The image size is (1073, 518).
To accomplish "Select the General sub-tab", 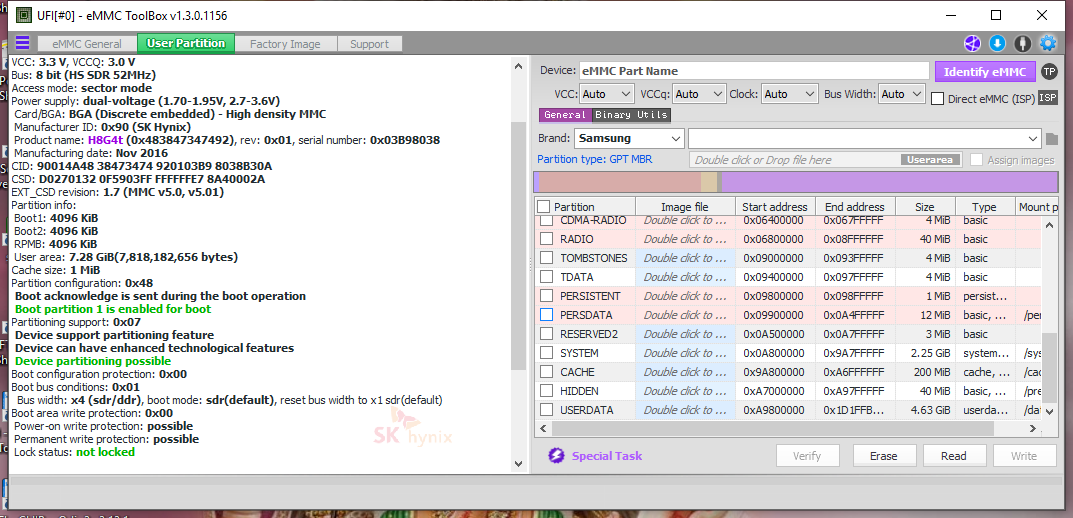I will click(565, 115).
